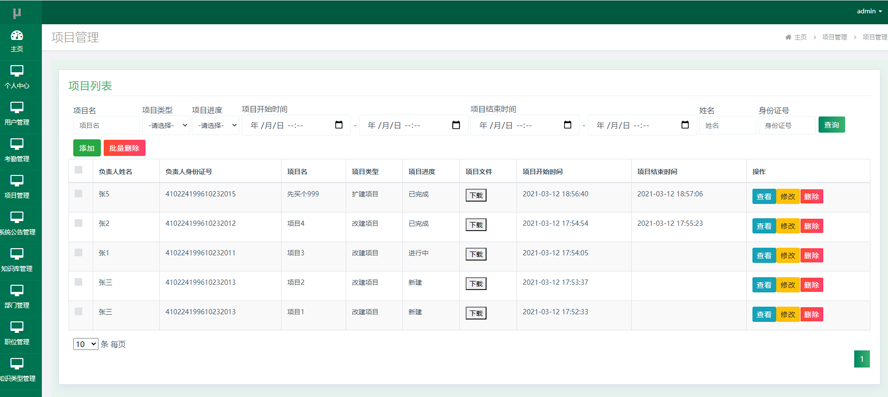Download file for 项目2
This screenshot has width=888, height=397.
(x=476, y=284)
